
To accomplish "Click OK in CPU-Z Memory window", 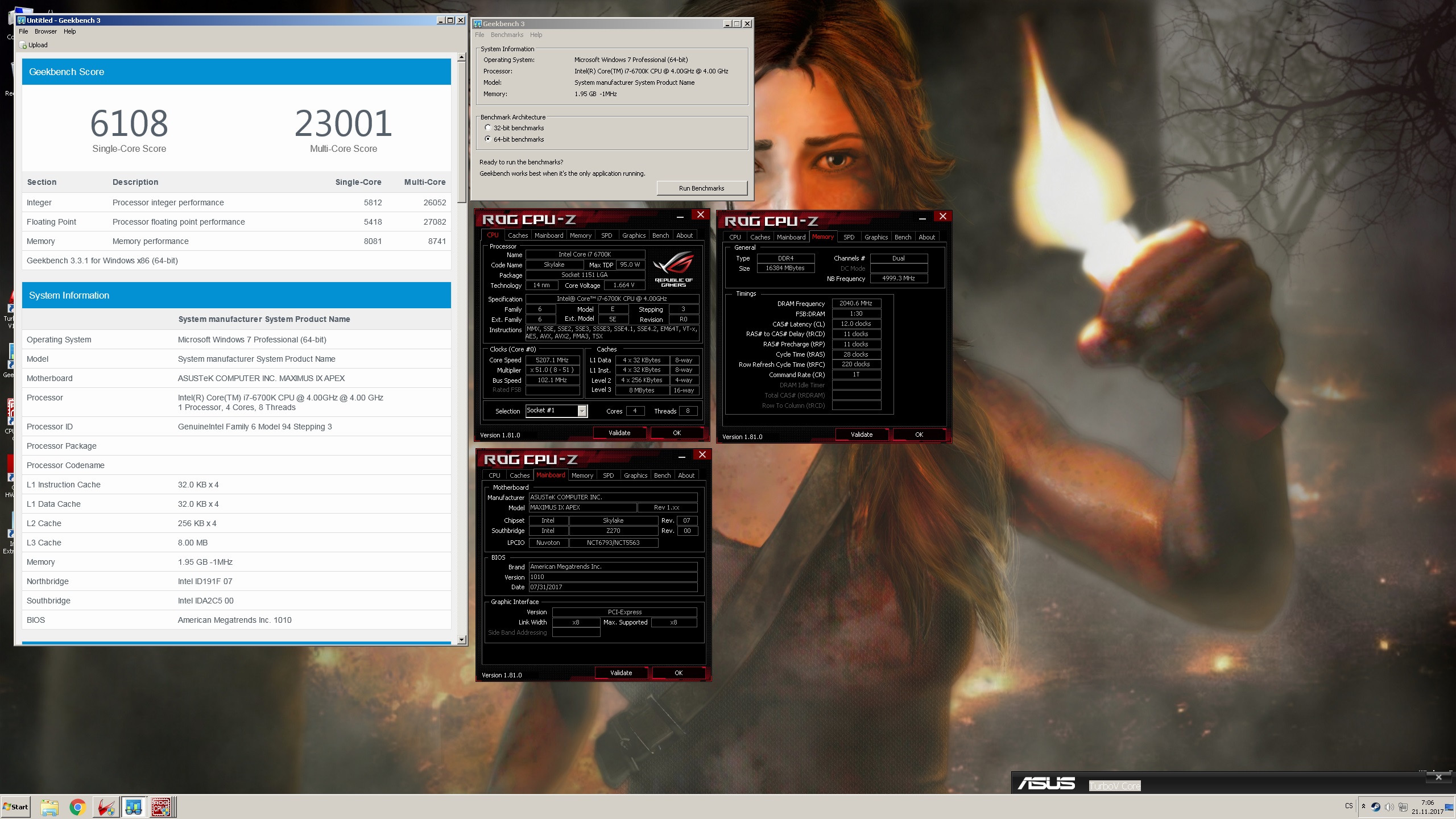I will point(919,435).
